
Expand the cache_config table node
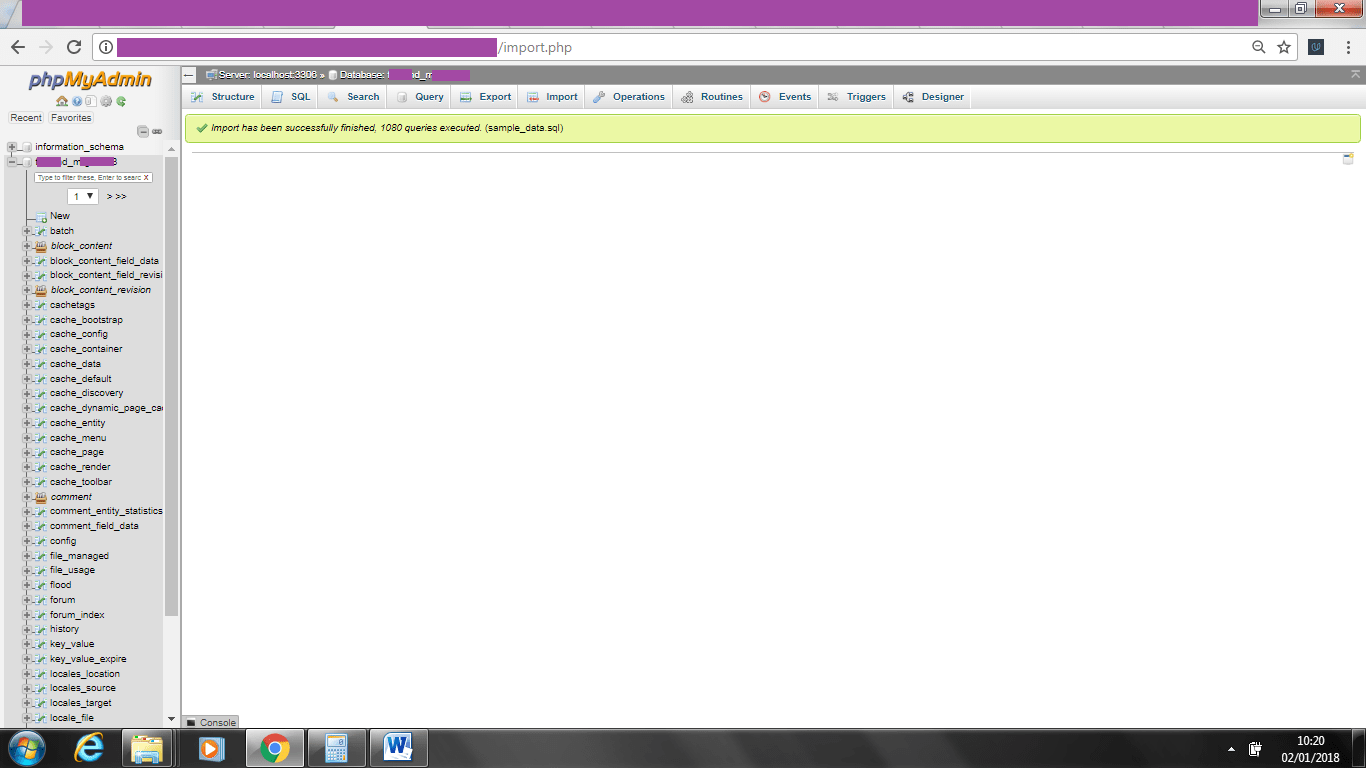27,334
